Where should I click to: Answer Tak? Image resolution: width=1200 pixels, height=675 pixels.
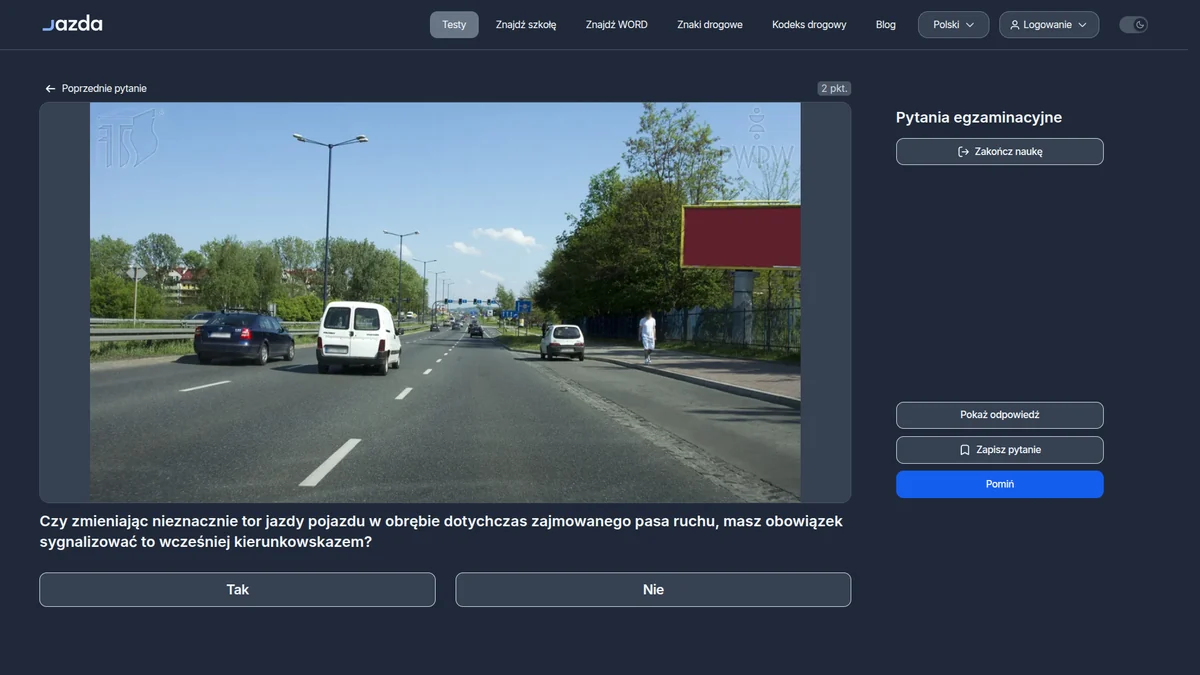point(237,590)
